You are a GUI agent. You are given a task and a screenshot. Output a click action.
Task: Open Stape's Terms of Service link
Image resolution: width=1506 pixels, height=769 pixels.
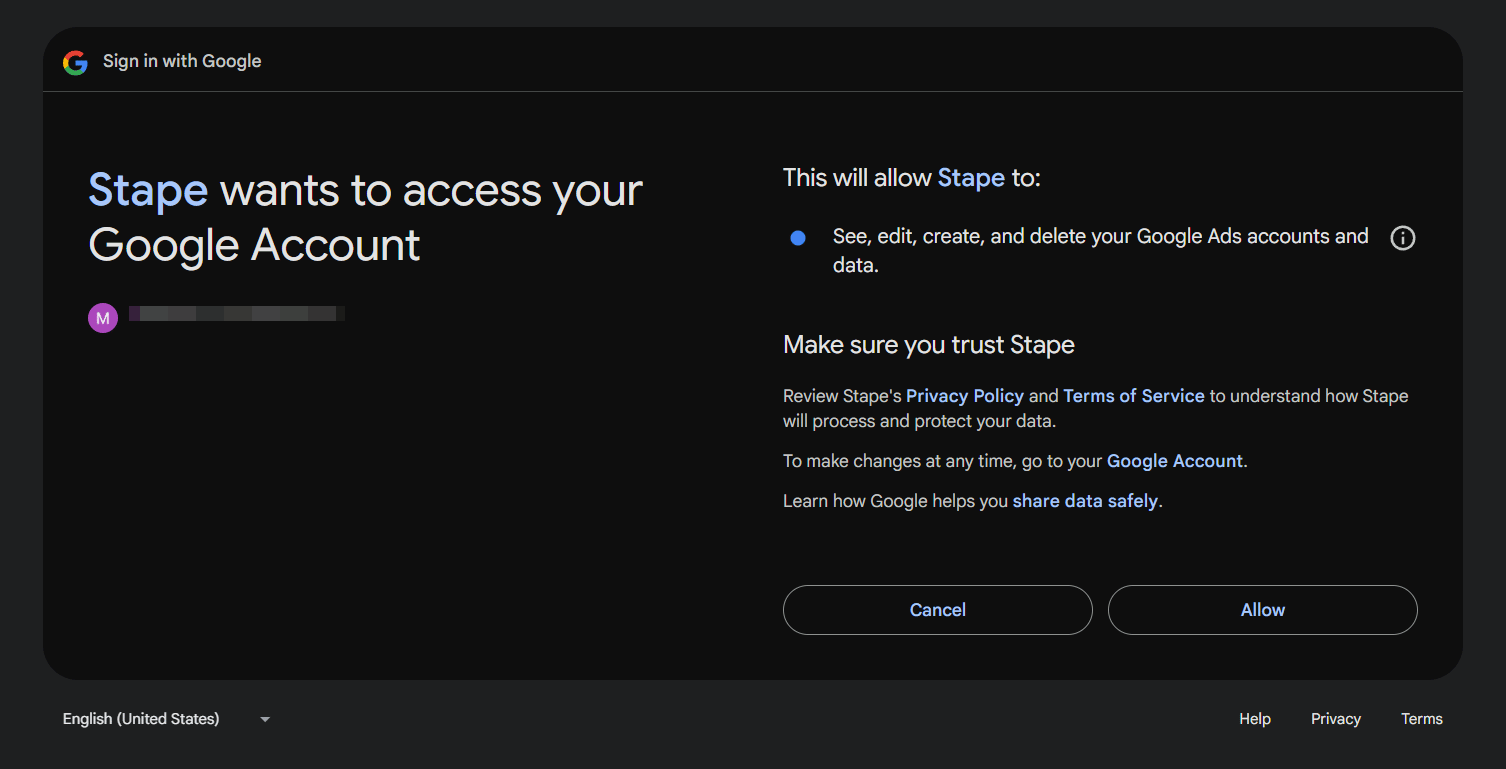coord(1134,396)
